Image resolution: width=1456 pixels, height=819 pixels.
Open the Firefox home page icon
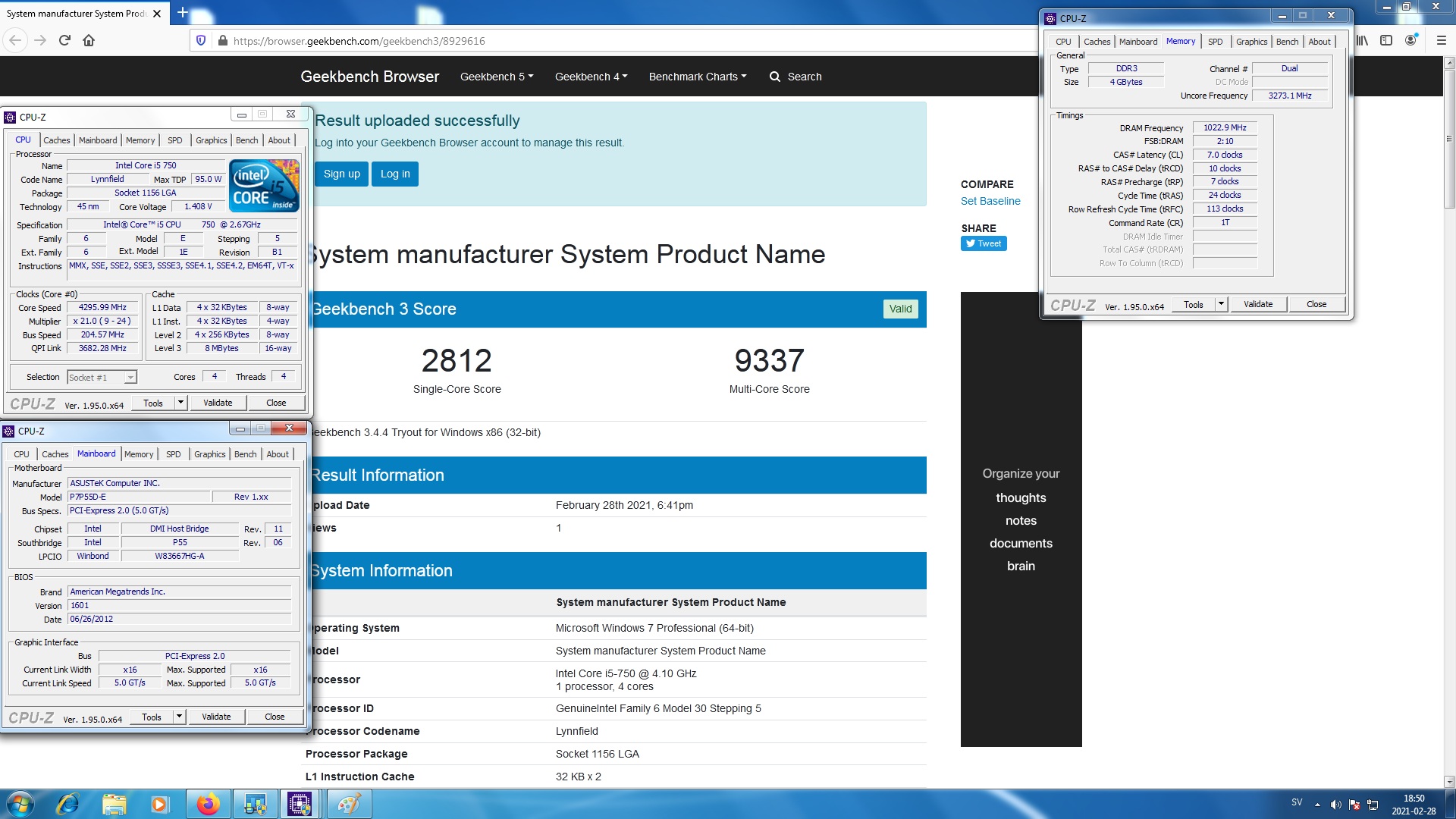[x=89, y=41]
